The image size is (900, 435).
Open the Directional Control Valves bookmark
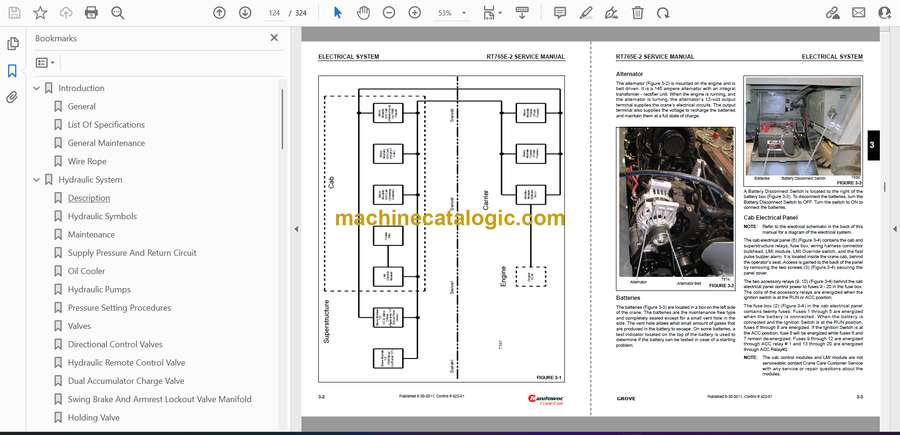115,344
